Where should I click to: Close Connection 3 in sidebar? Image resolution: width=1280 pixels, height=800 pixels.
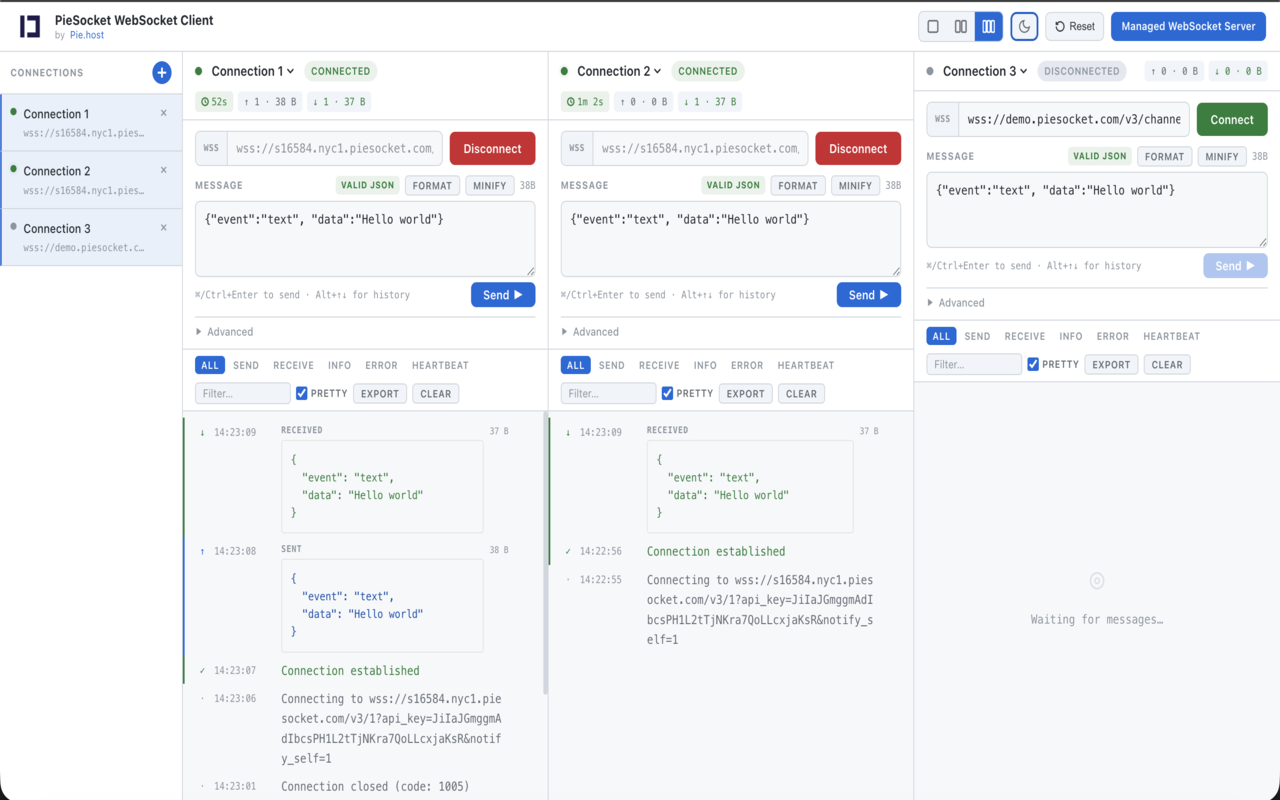[164, 227]
